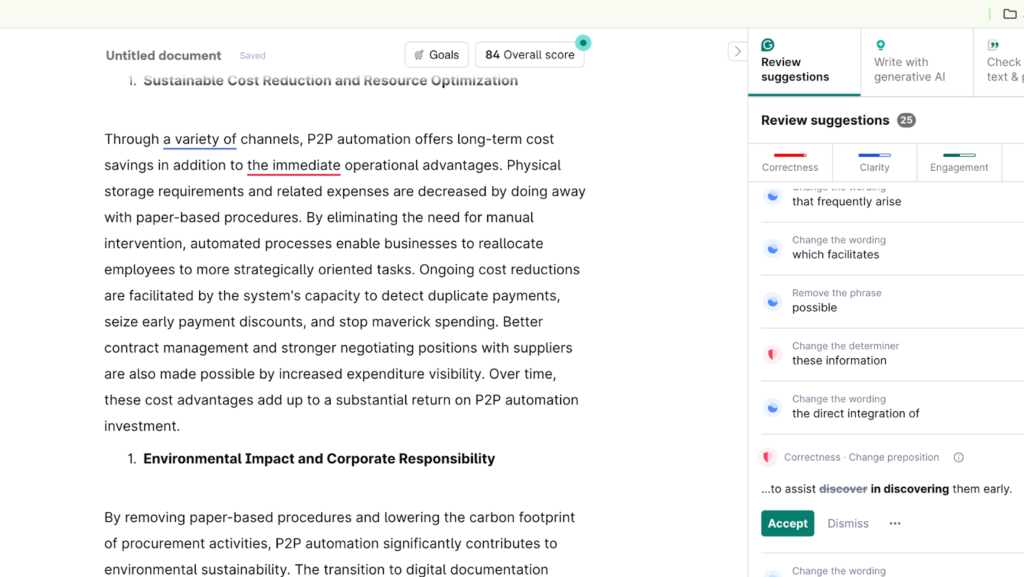Dismiss the preposition suggestion
Viewport: 1024px width, 577px height.
[x=848, y=524]
